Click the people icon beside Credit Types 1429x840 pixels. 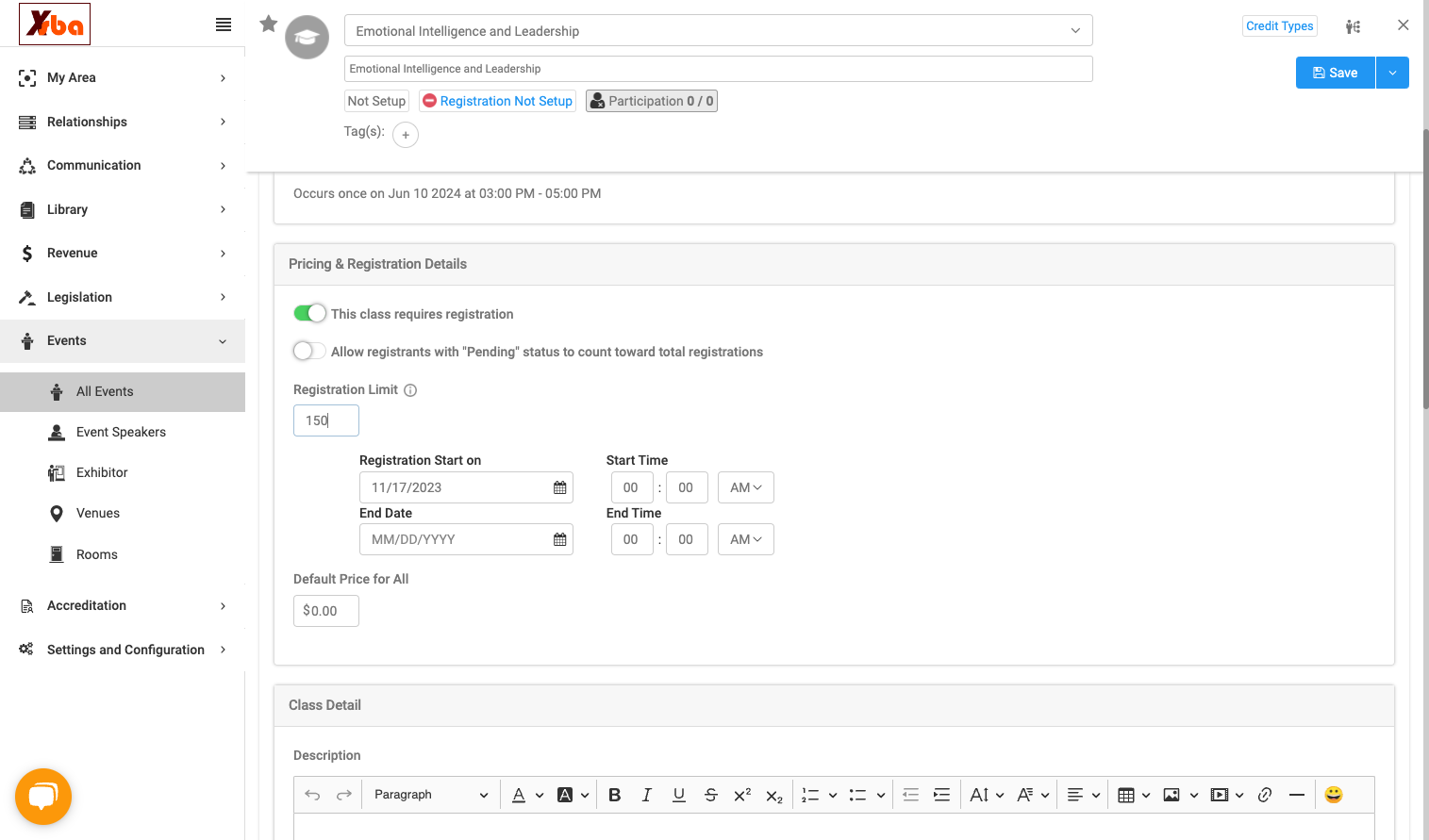pyautogui.click(x=1354, y=26)
